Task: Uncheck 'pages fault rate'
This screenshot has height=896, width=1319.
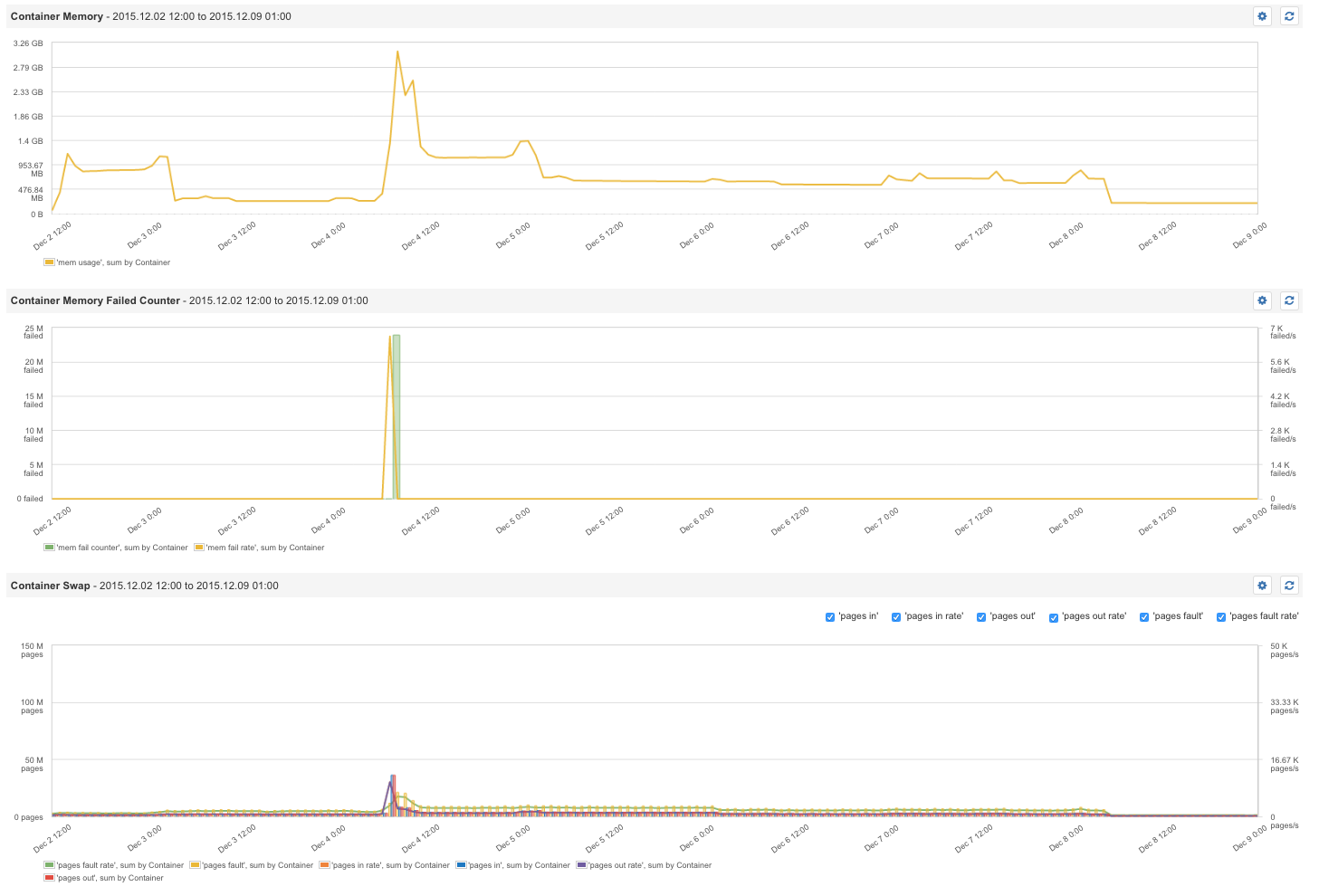Action: point(1220,616)
